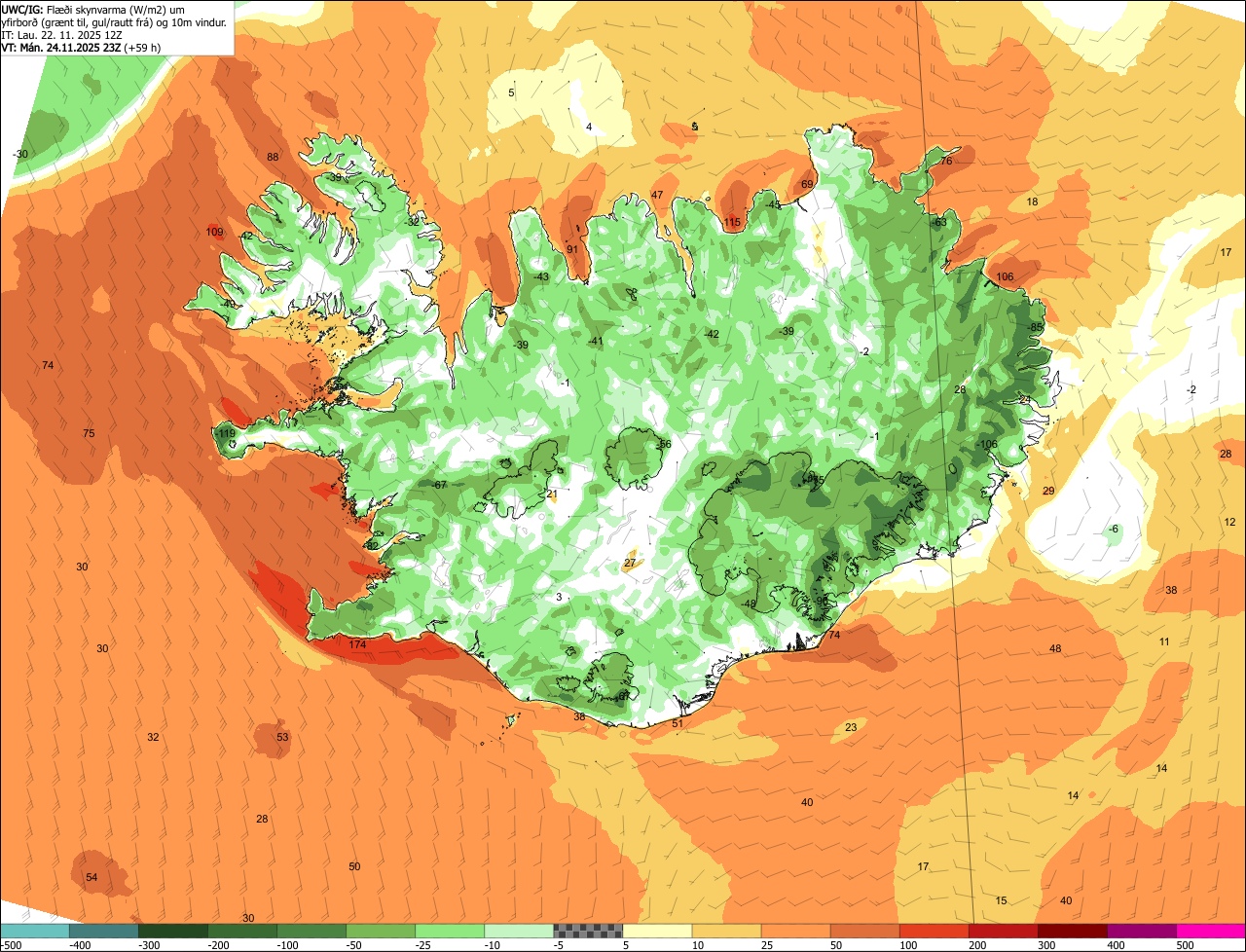Click the 15 value in far southeast
This screenshot has width=1246, height=952.
(1001, 900)
